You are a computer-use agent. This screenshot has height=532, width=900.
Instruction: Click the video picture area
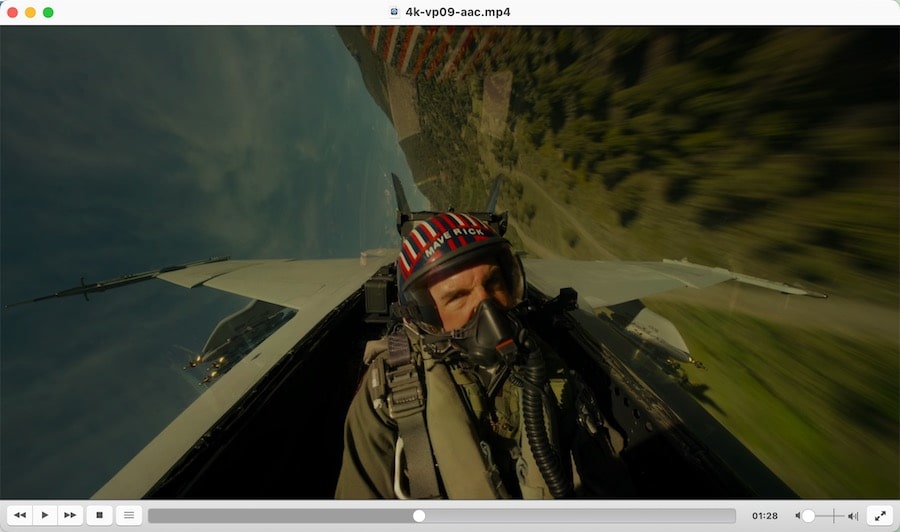tap(450, 262)
